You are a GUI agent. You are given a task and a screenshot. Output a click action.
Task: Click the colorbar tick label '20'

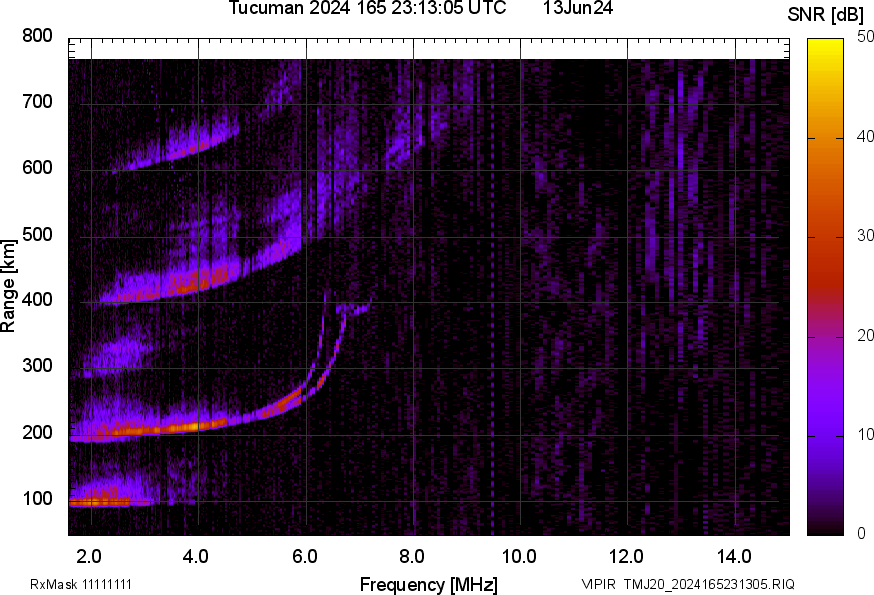click(x=865, y=335)
